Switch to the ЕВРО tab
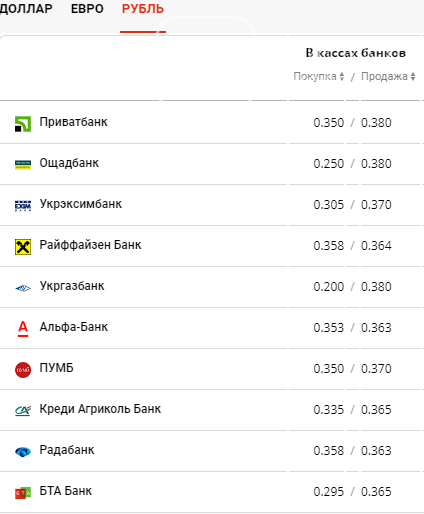424x514 pixels. click(x=87, y=9)
